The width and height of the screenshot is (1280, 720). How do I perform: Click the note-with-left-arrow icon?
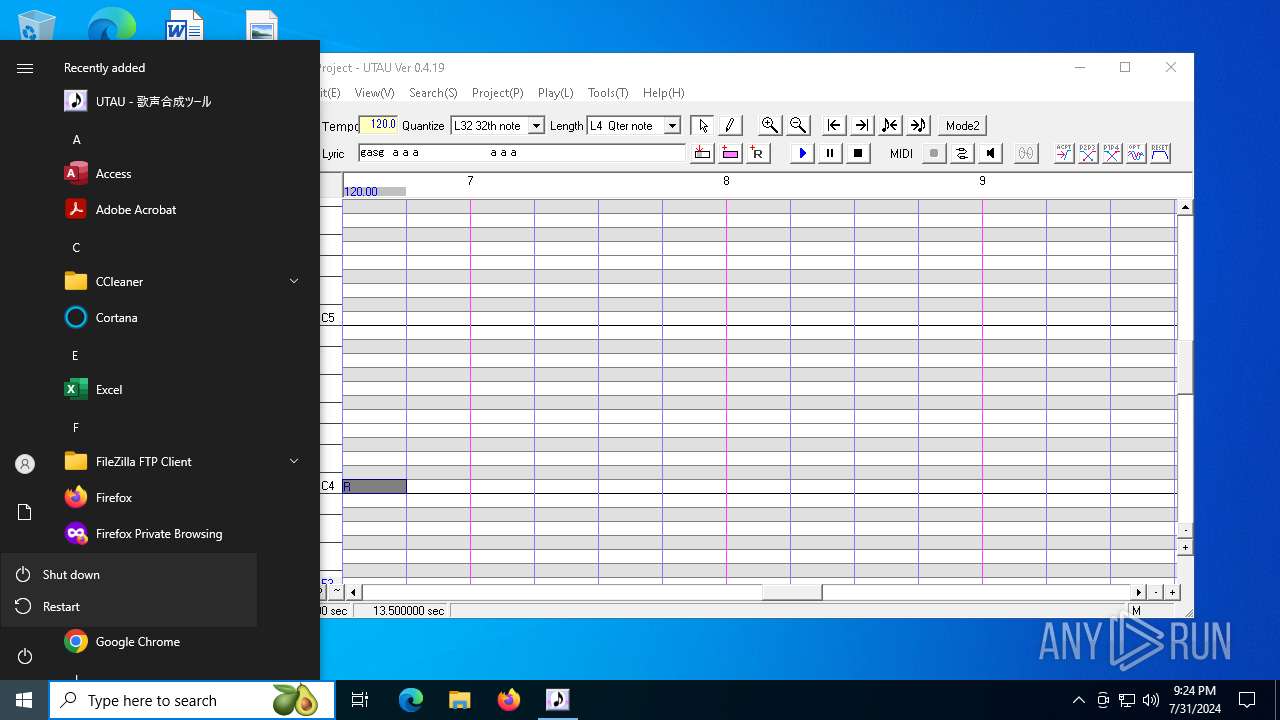coord(889,125)
